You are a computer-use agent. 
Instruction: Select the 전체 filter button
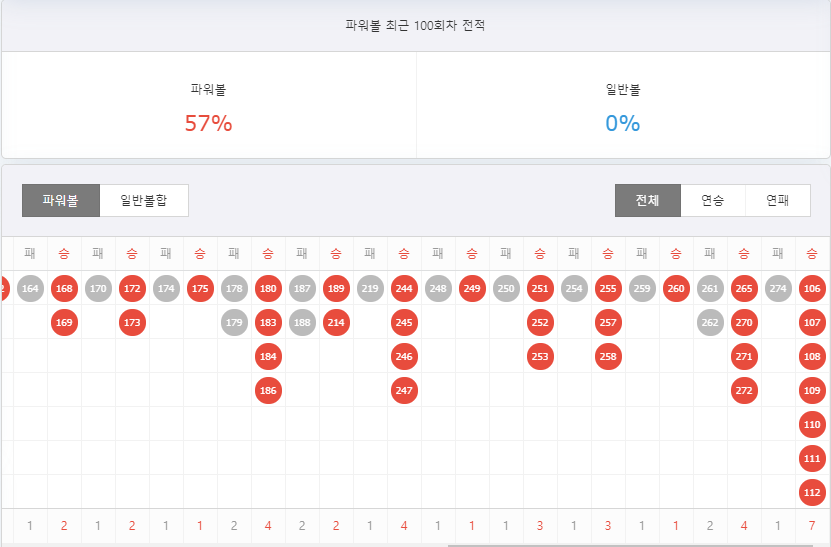[647, 200]
